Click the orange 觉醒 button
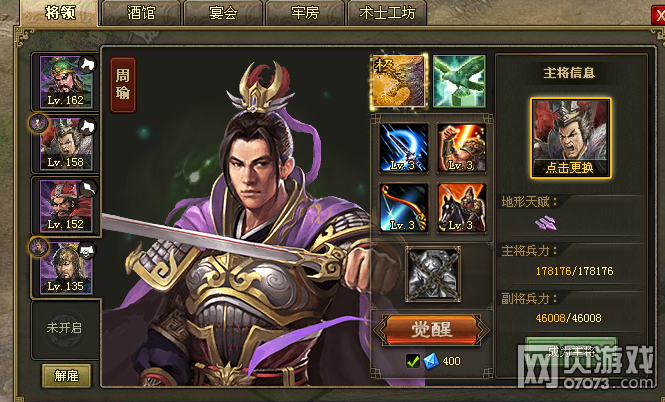 point(432,329)
